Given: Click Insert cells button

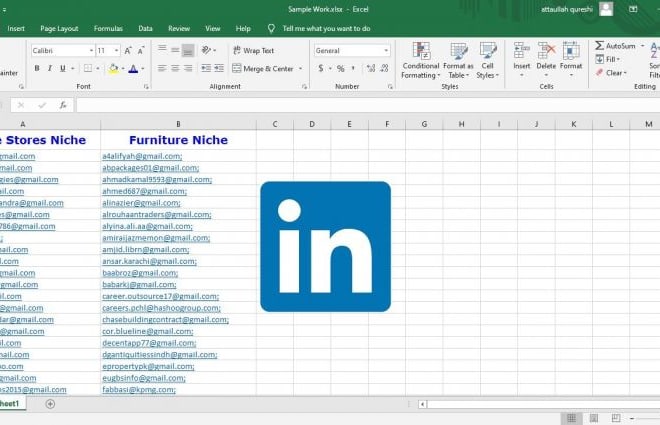Looking at the screenshot, I should click(x=522, y=59).
